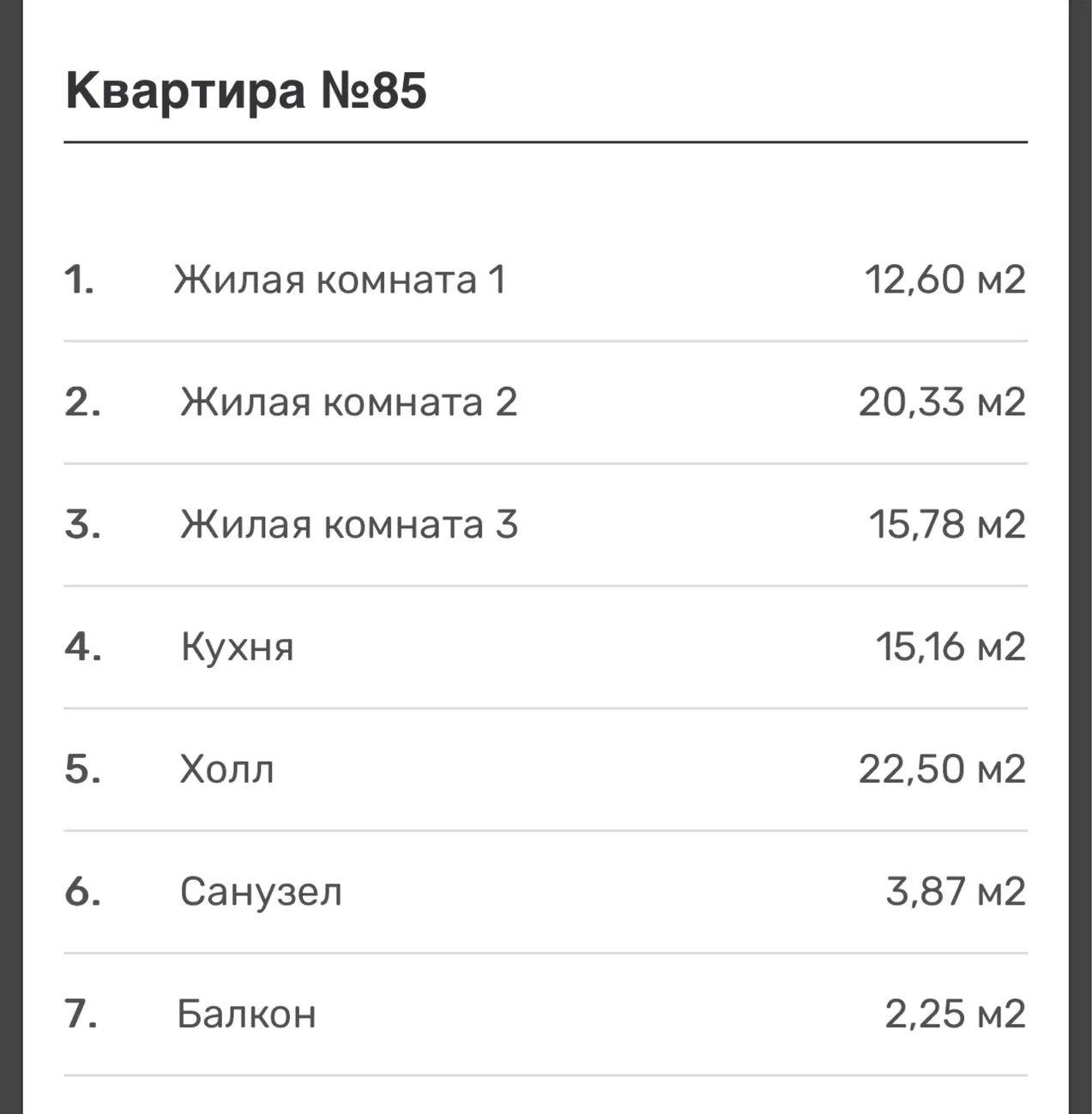Image resolution: width=1092 pixels, height=1114 pixels.
Task: Select the "Жилая комната 3" label
Action: click(348, 524)
